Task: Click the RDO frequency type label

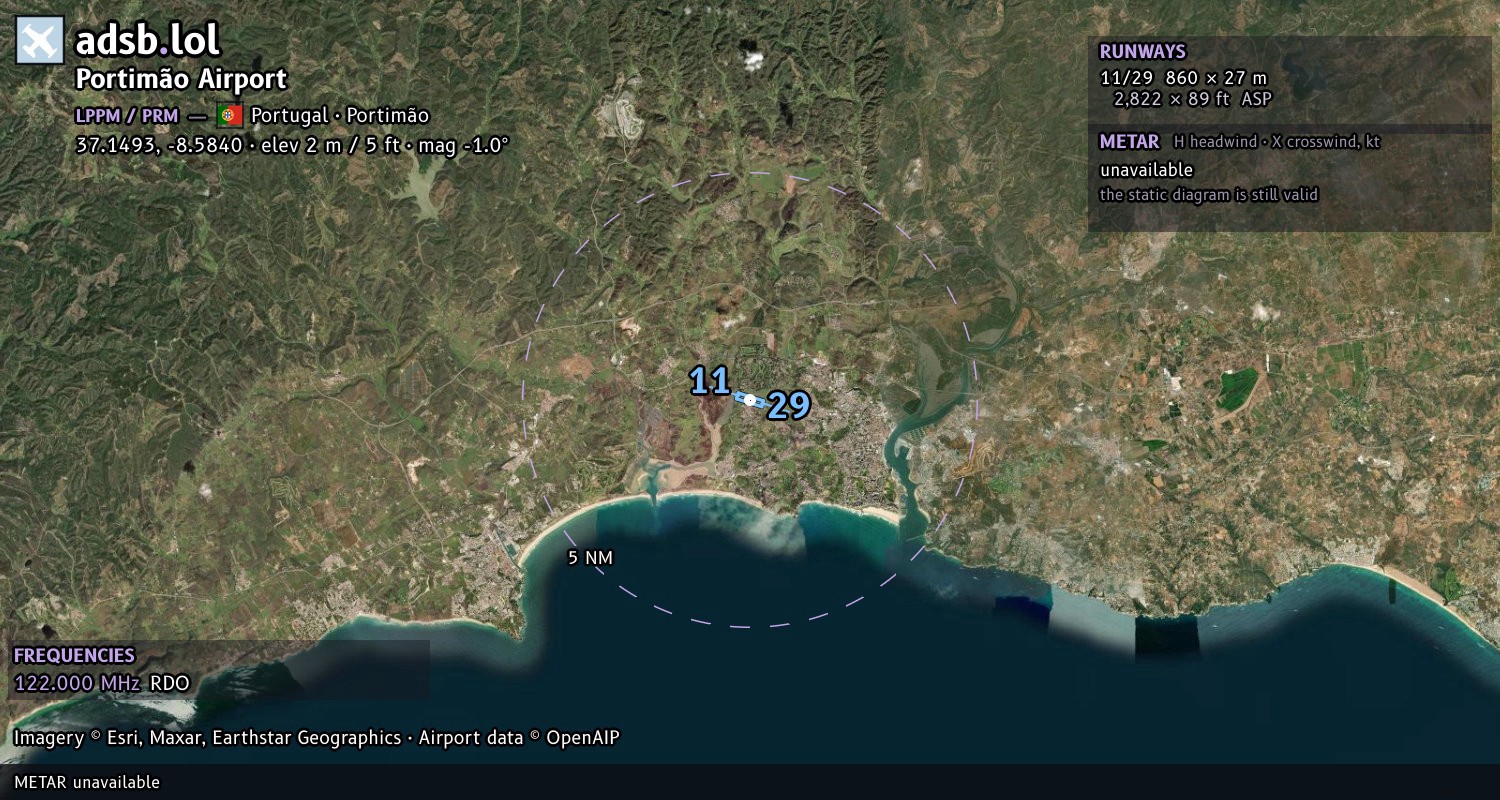Action: pyautogui.click(x=169, y=684)
